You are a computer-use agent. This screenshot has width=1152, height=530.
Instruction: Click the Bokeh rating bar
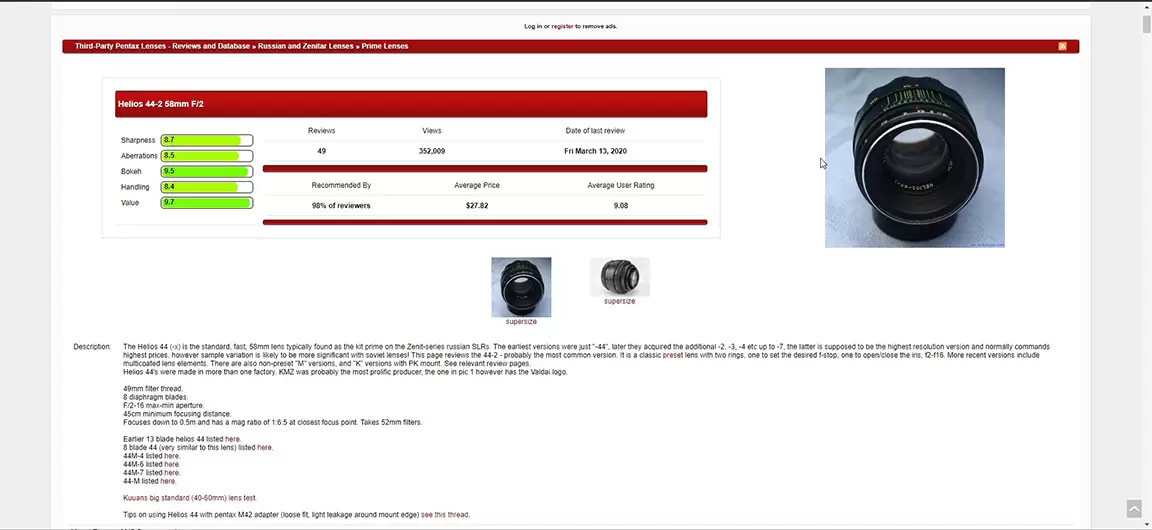[x=206, y=171]
